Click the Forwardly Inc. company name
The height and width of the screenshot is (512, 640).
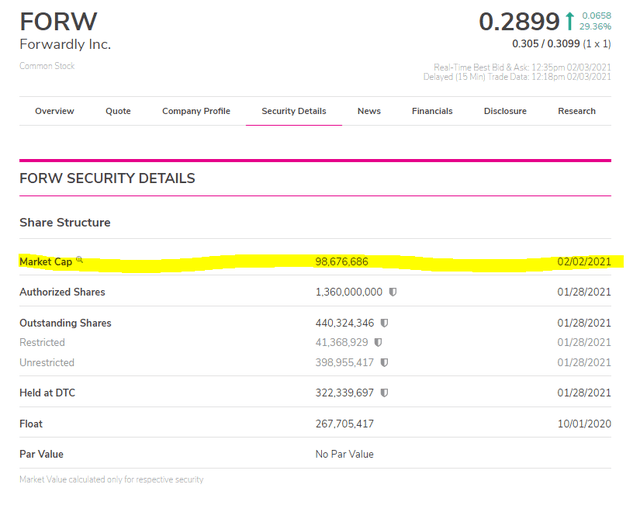click(65, 44)
